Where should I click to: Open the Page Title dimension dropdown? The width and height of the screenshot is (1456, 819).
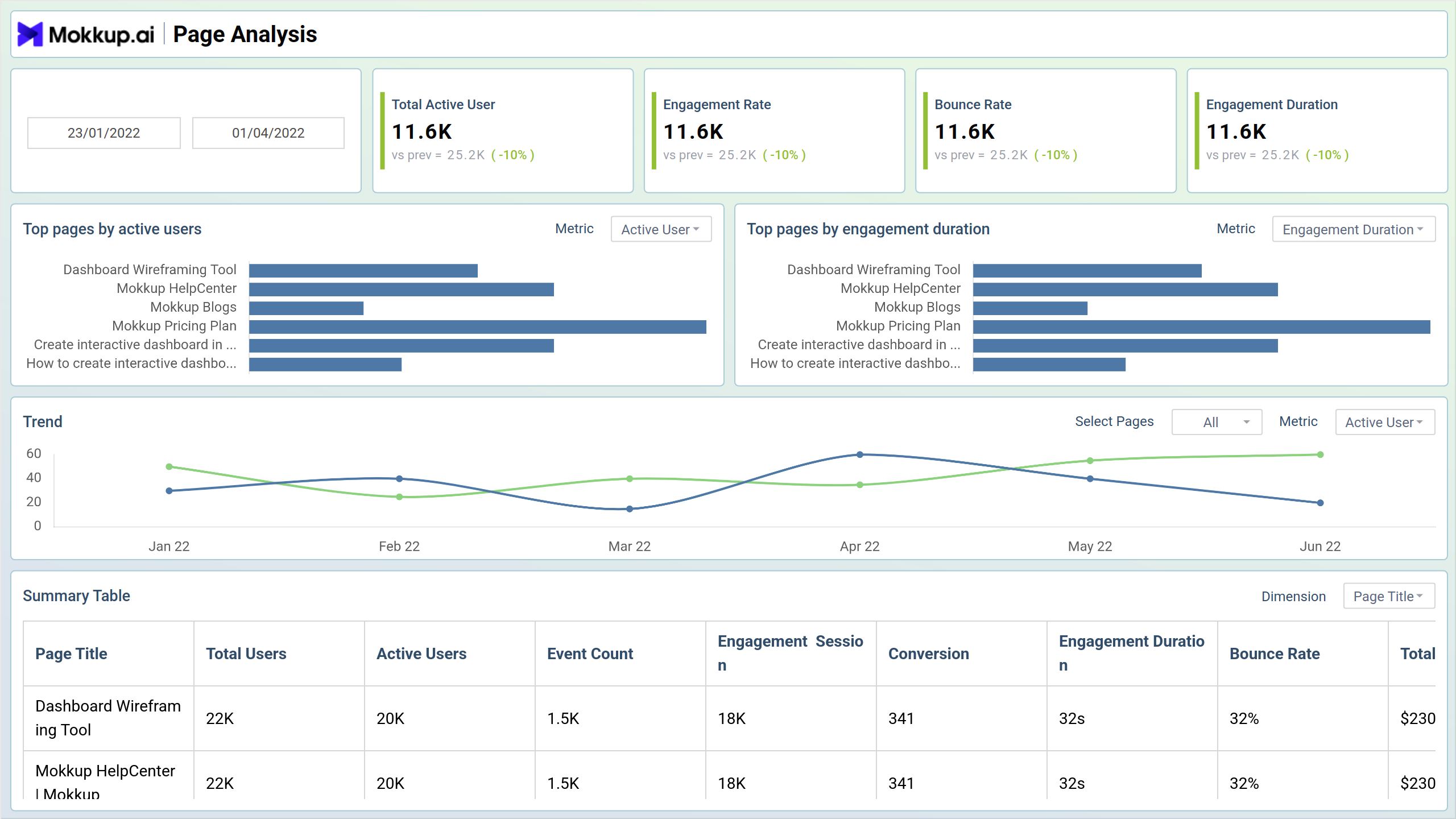point(1389,596)
